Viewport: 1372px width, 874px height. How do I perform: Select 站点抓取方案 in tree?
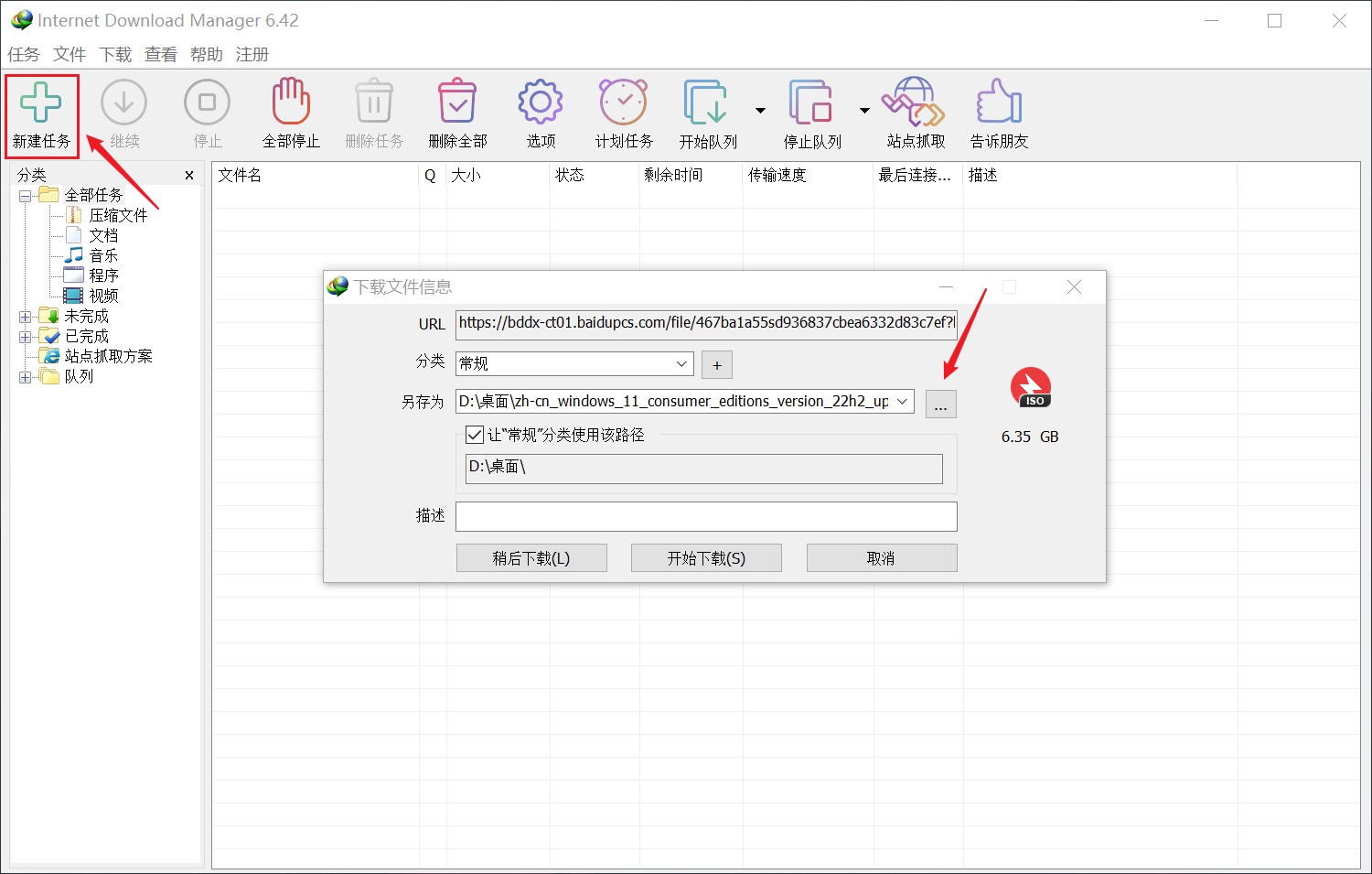pyautogui.click(x=109, y=356)
